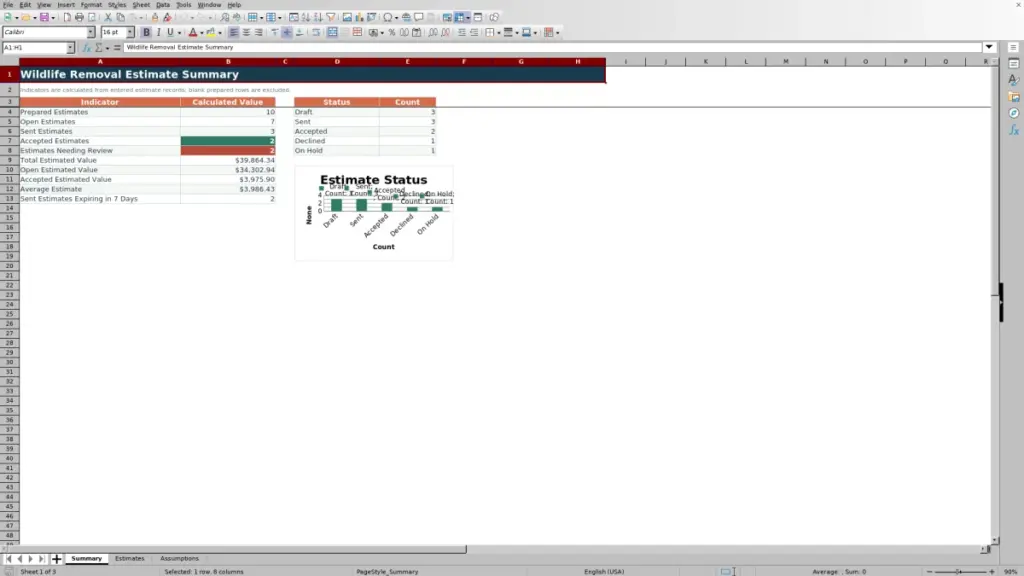Open the Data menu

pos(163,5)
